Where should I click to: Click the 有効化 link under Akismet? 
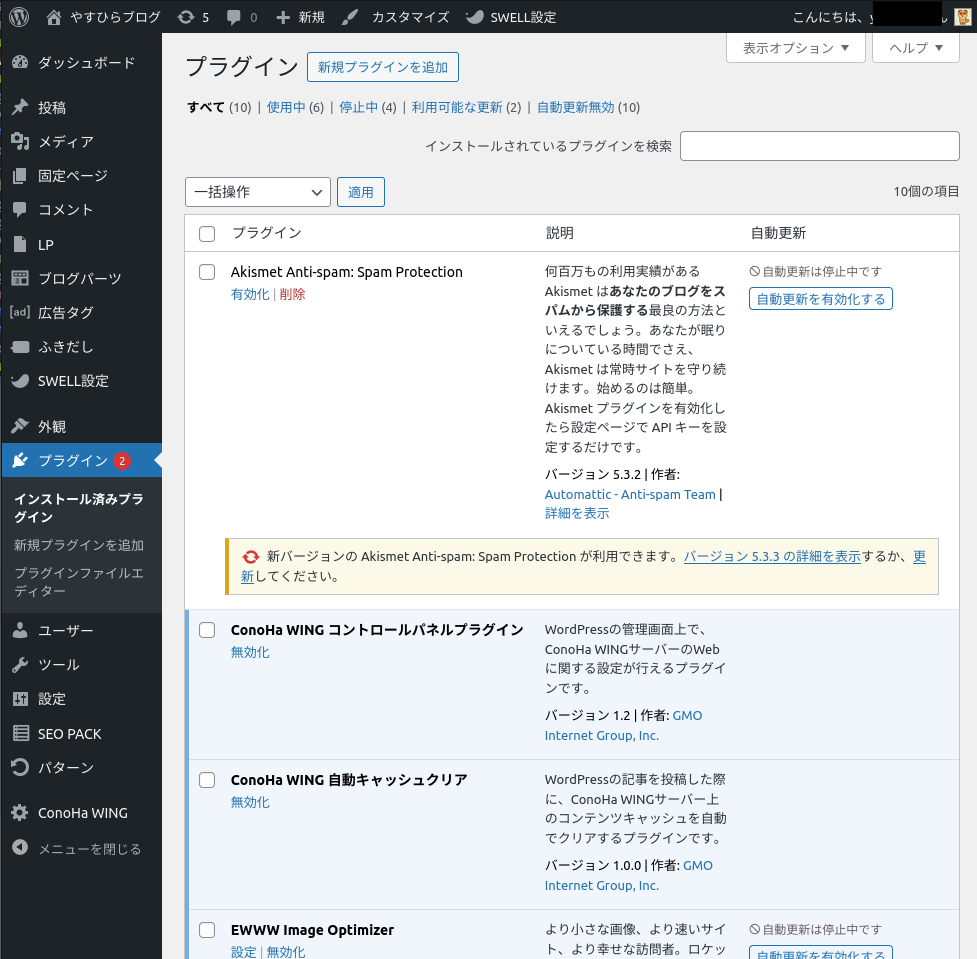pos(250,294)
